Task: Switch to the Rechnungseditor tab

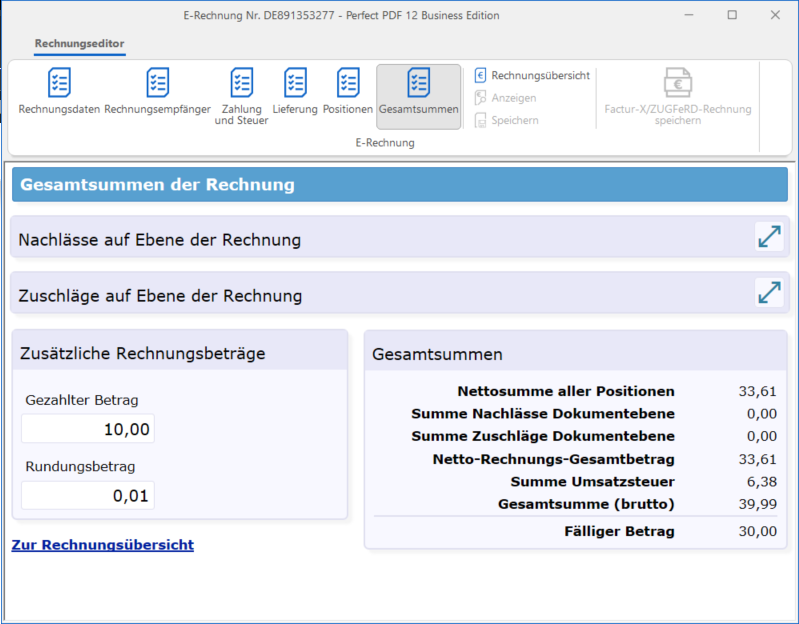Action: [79, 44]
